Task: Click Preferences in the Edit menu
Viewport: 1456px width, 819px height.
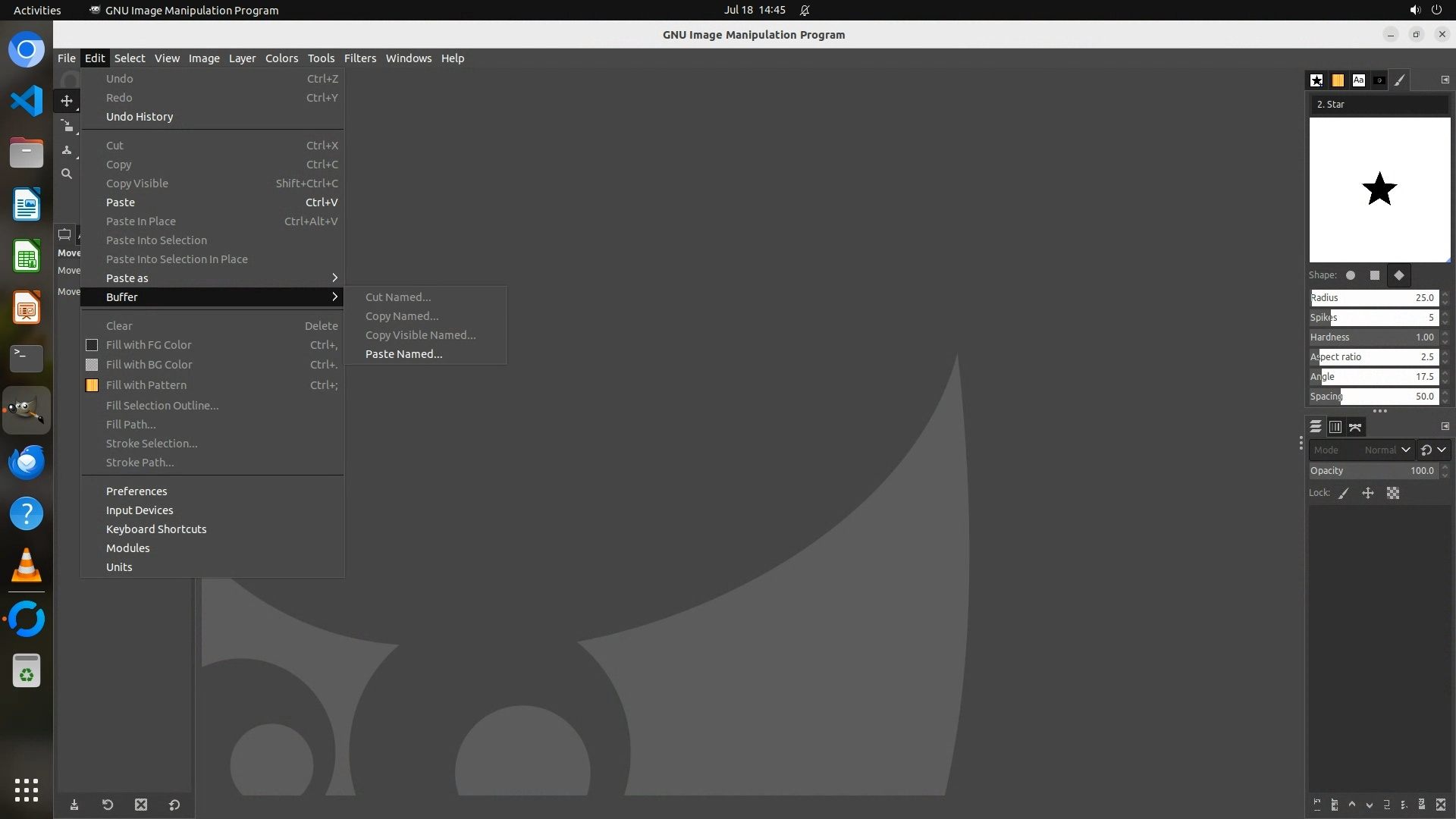Action: click(136, 491)
